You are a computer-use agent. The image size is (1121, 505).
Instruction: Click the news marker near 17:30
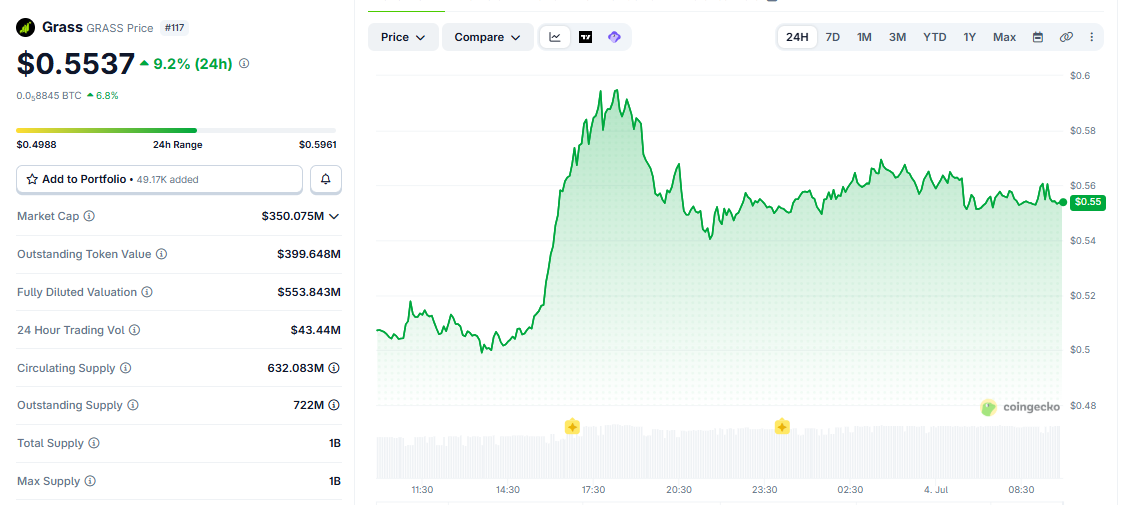coord(572,427)
